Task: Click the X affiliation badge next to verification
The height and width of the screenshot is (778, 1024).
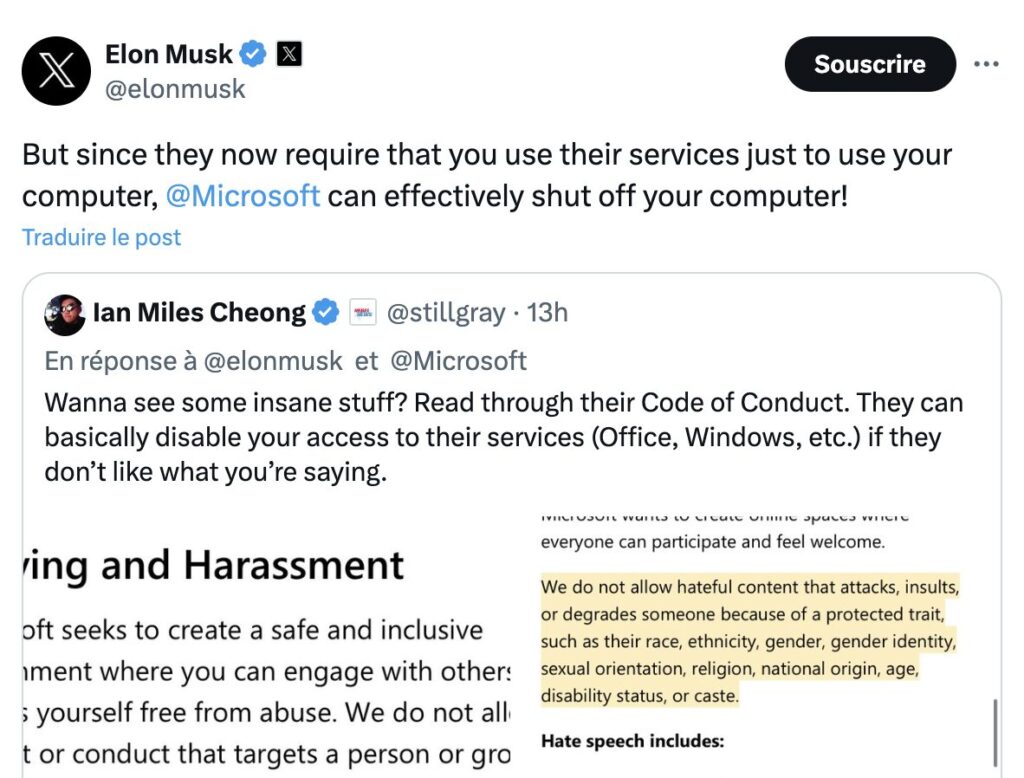Action: click(x=287, y=55)
